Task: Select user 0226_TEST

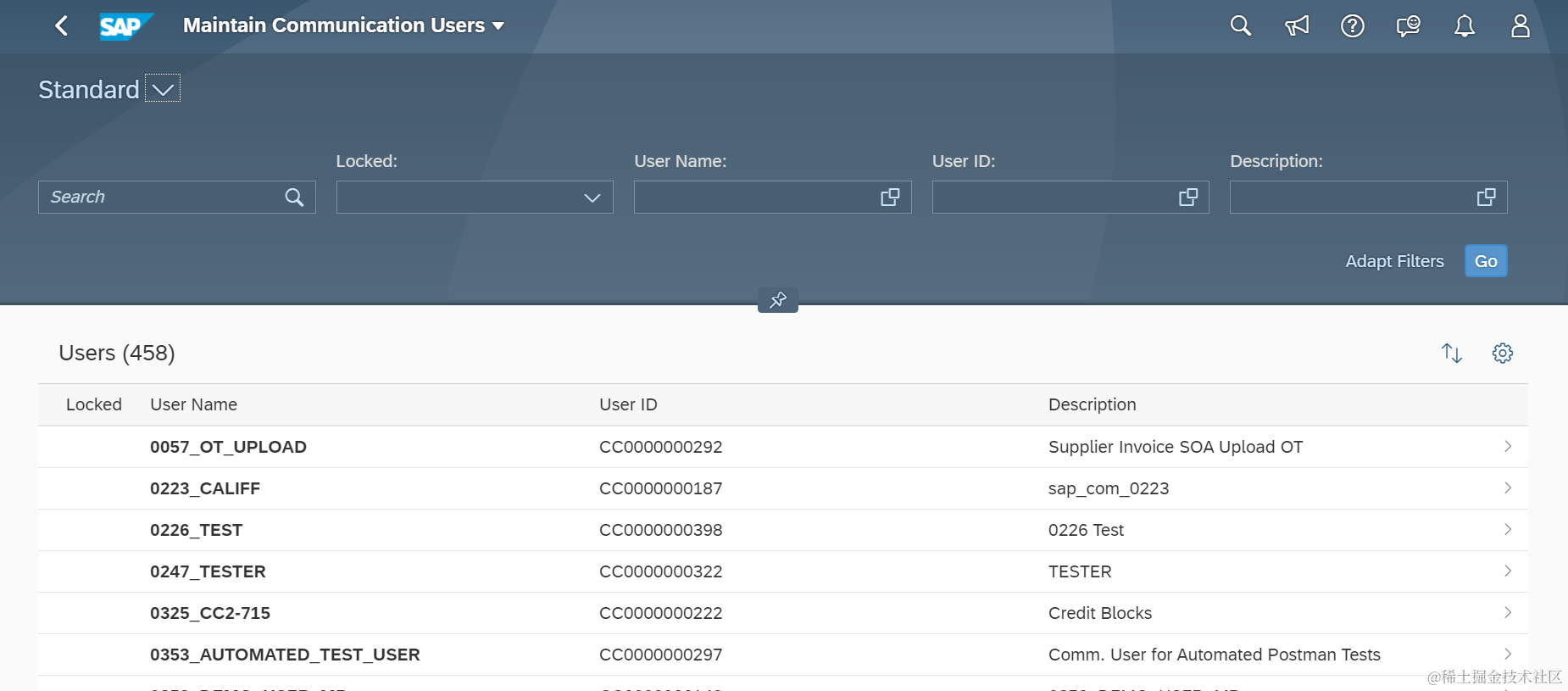Action: click(196, 530)
